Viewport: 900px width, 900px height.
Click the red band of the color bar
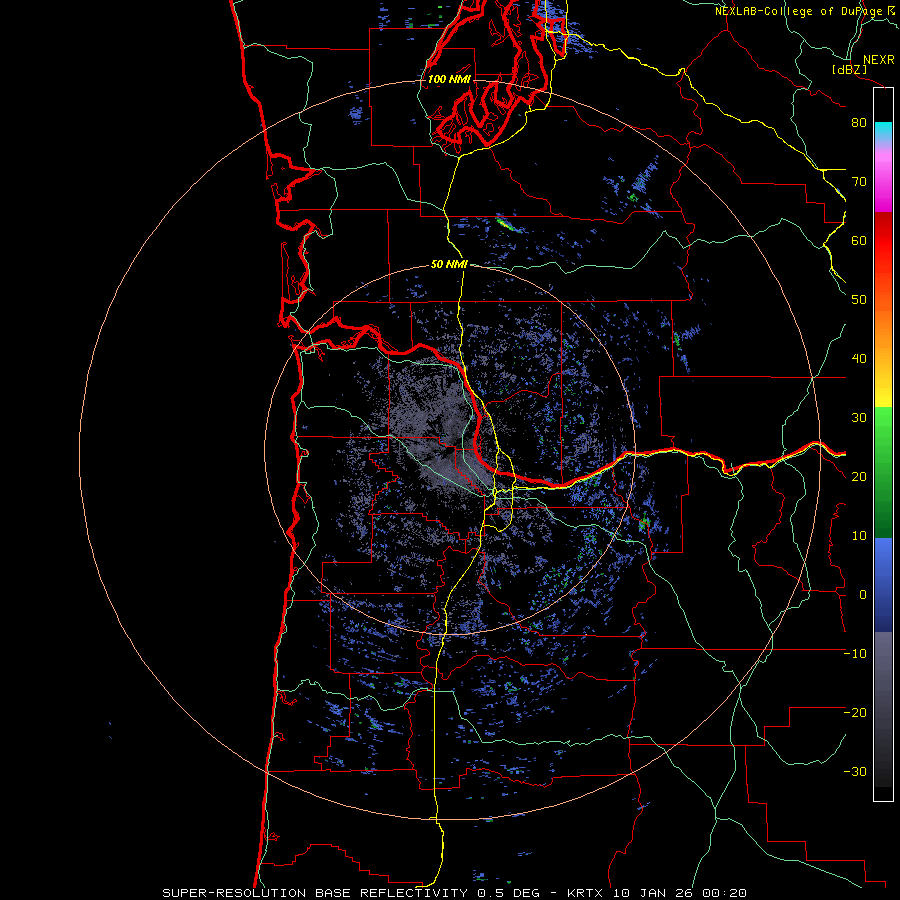[x=883, y=241]
